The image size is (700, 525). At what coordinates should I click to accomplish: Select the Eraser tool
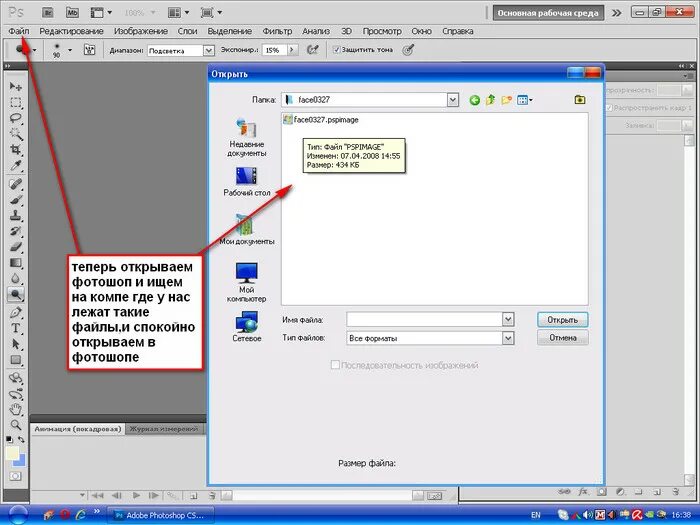click(x=16, y=247)
